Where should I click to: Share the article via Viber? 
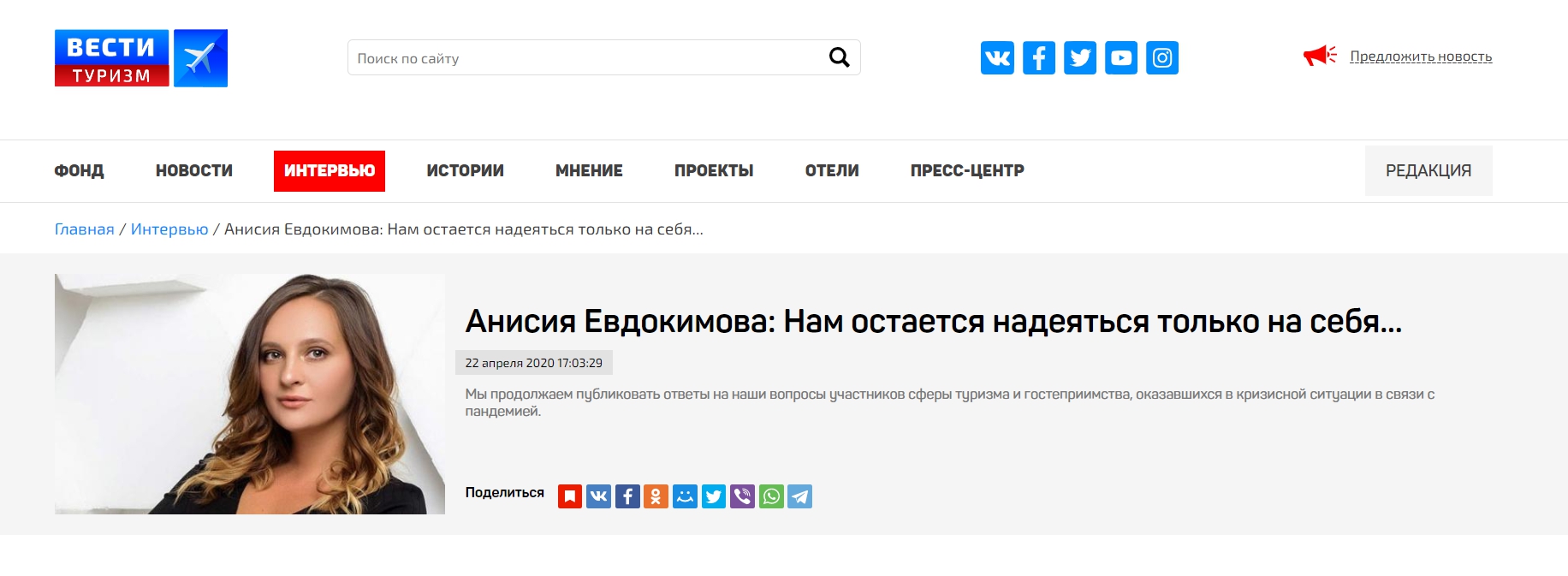tap(742, 496)
